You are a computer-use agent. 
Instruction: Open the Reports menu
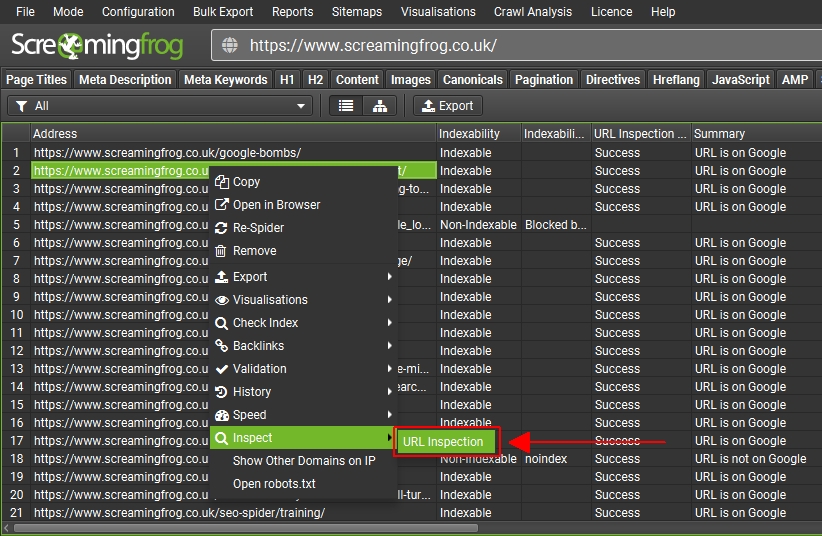pyautogui.click(x=292, y=12)
